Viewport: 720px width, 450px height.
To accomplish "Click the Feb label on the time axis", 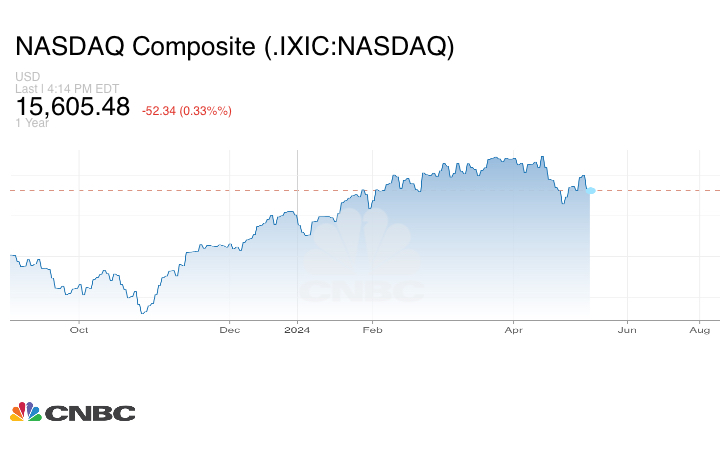I will tap(373, 329).
